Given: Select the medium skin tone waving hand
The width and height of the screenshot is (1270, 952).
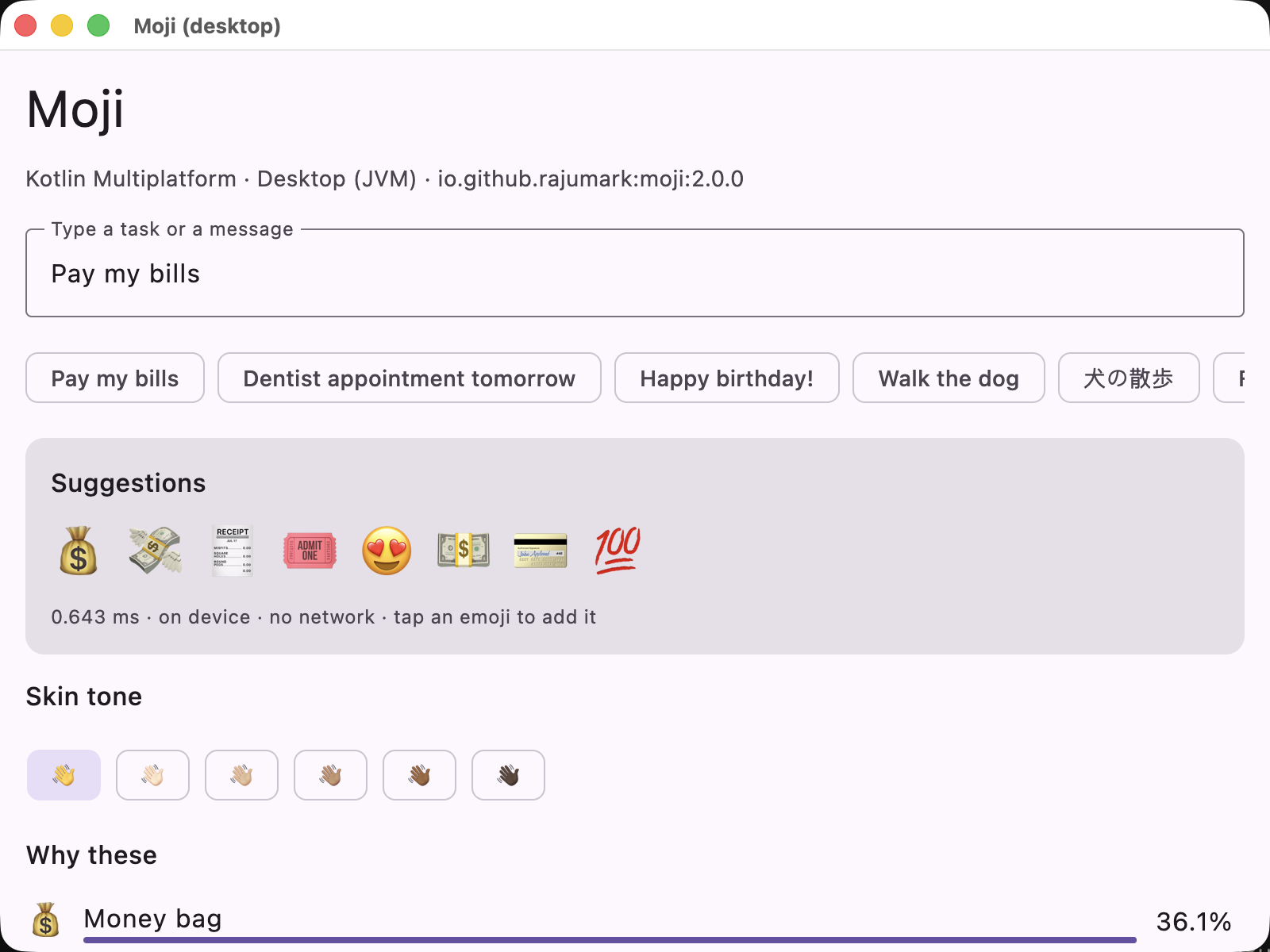Looking at the screenshot, I should tap(330, 775).
